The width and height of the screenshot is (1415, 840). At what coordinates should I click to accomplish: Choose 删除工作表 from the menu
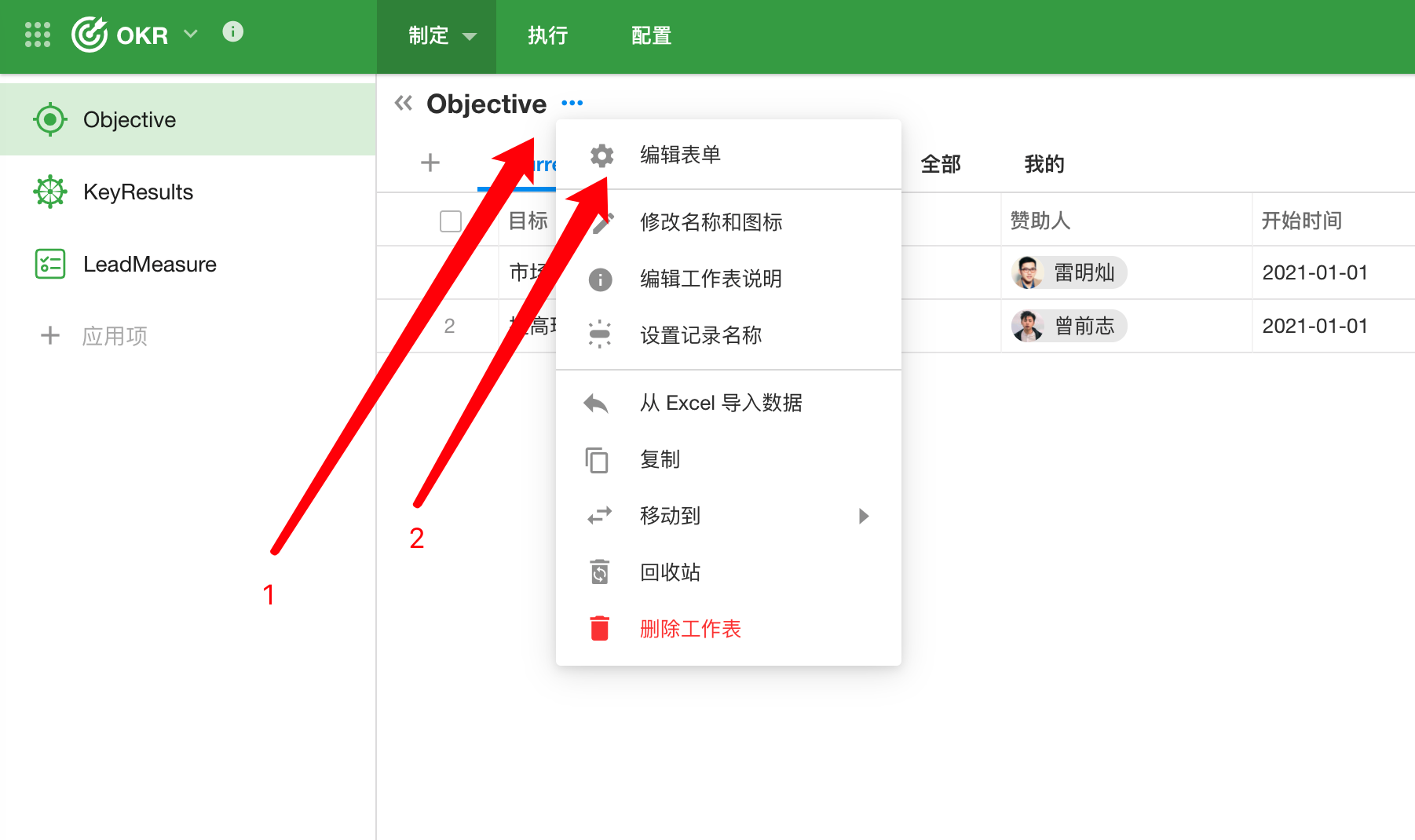point(729,629)
